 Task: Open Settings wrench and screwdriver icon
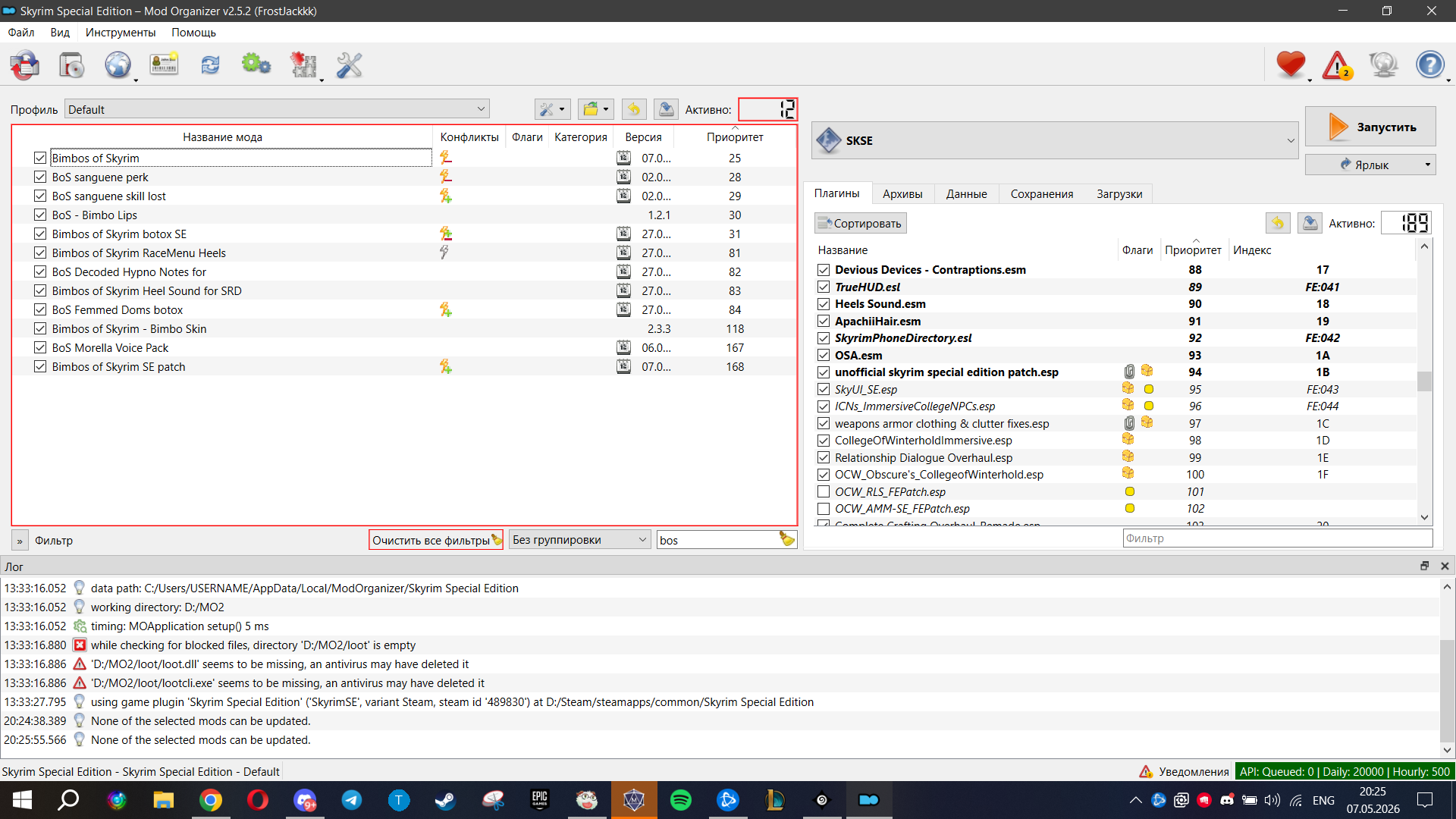[350, 65]
